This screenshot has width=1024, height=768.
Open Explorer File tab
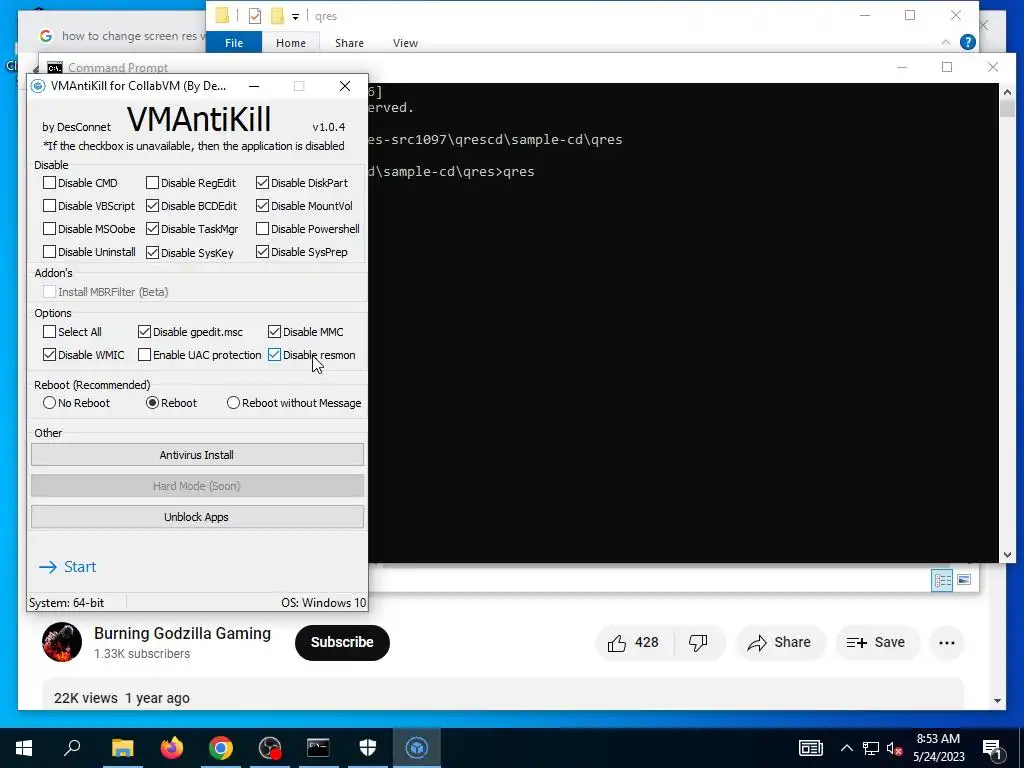click(x=234, y=42)
